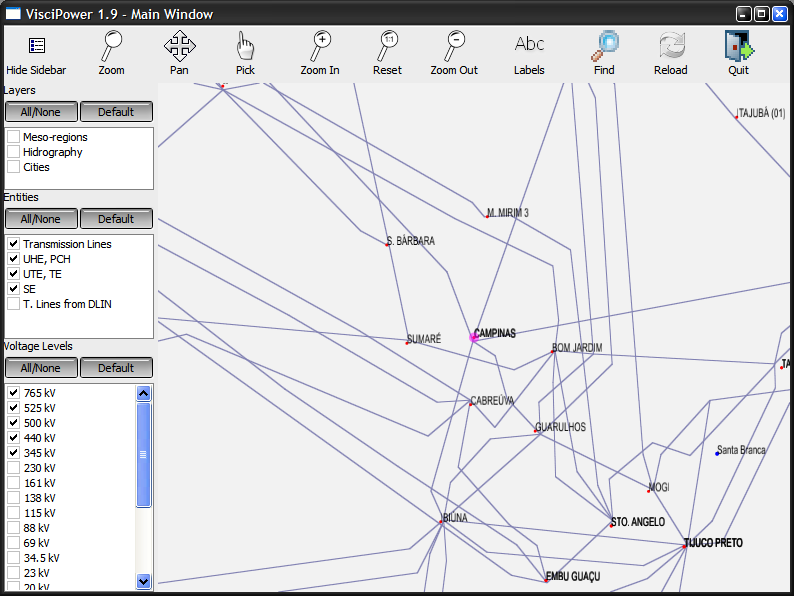
Task: Click the Zoom Out icon
Action: pyautogui.click(x=454, y=46)
